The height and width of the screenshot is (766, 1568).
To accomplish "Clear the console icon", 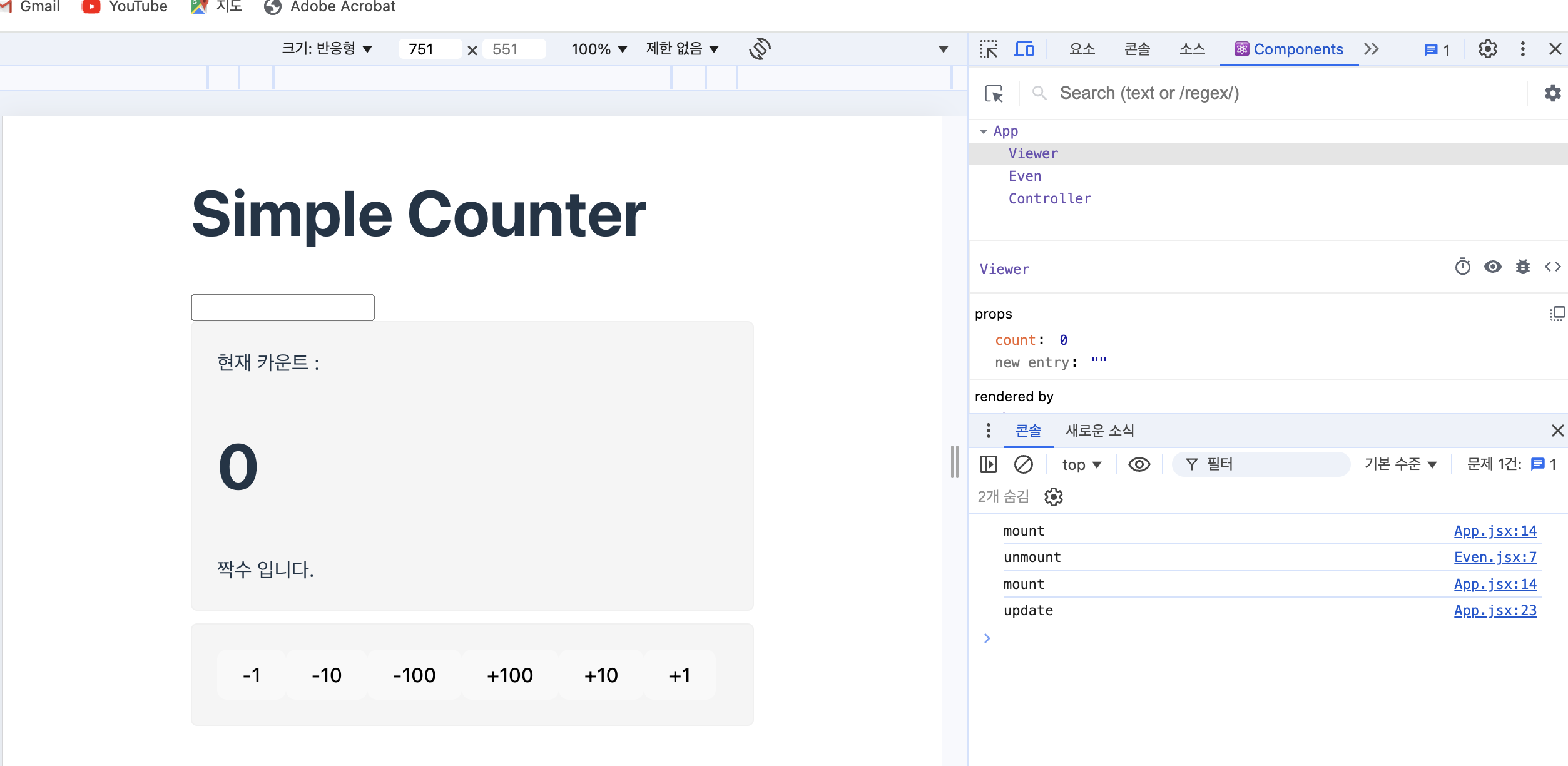I will click(1024, 464).
